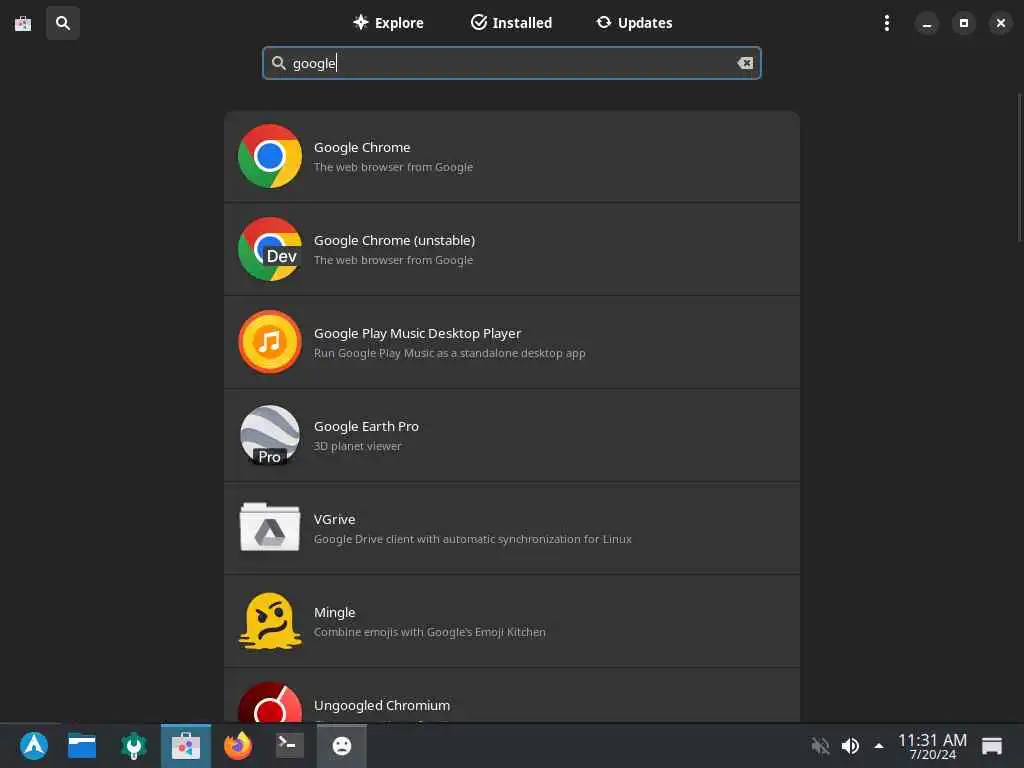Maximize the software store window

coord(963,24)
